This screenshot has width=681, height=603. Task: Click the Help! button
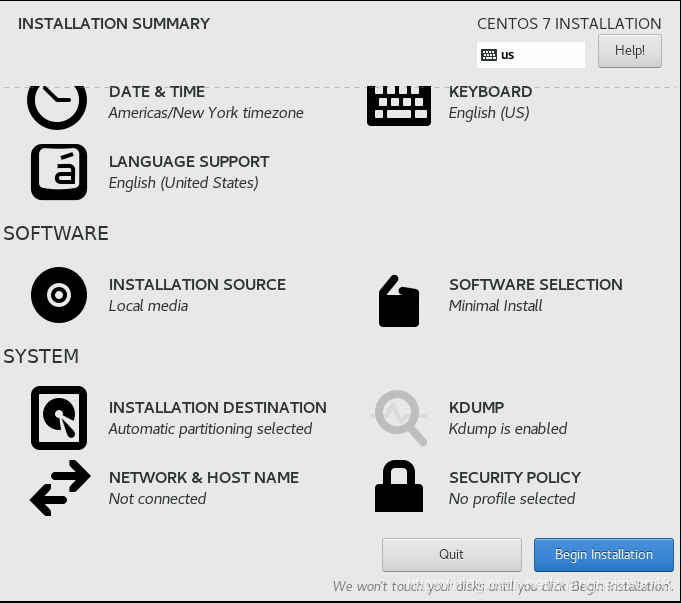tap(630, 51)
